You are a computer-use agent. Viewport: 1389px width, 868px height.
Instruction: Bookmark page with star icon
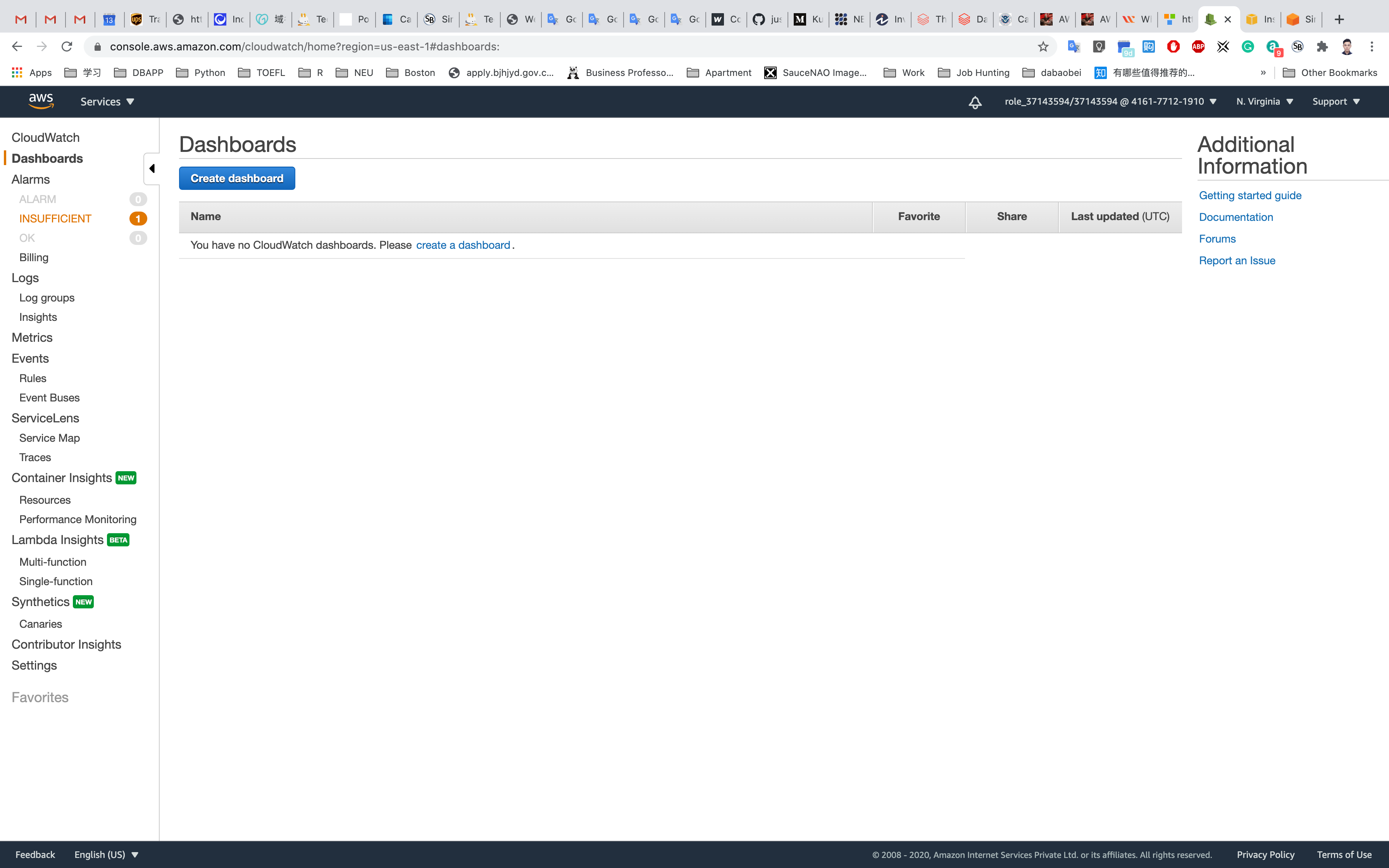click(x=1043, y=46)
